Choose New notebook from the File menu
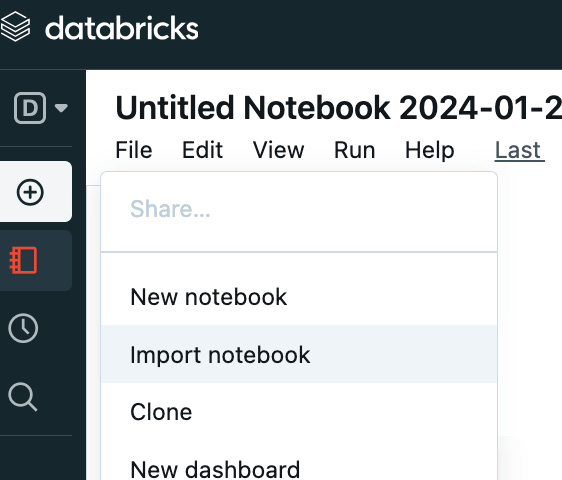The width and height of the screenshot is (562, 480). [x=299, y=297]
